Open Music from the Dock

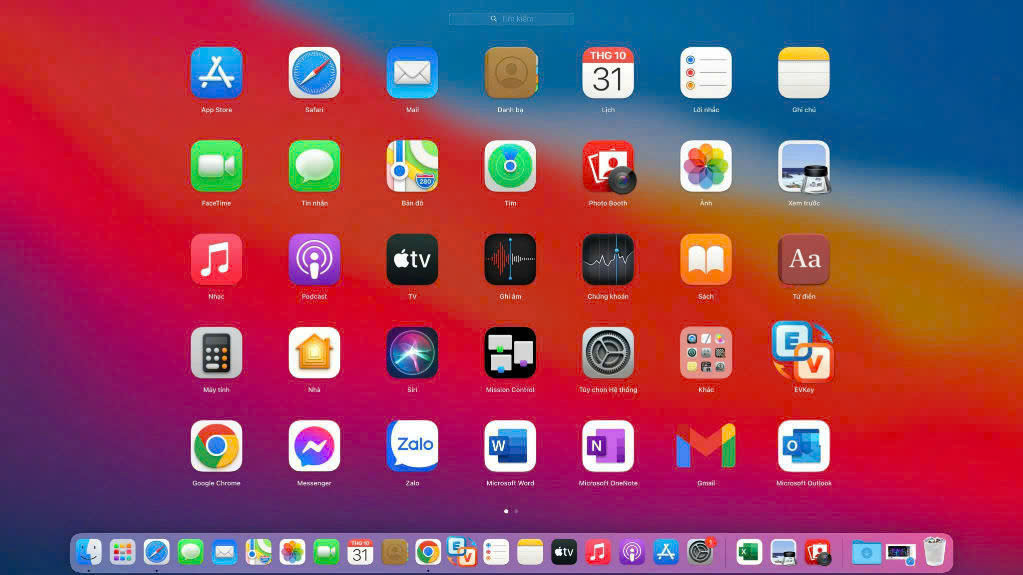click(598, 552)
